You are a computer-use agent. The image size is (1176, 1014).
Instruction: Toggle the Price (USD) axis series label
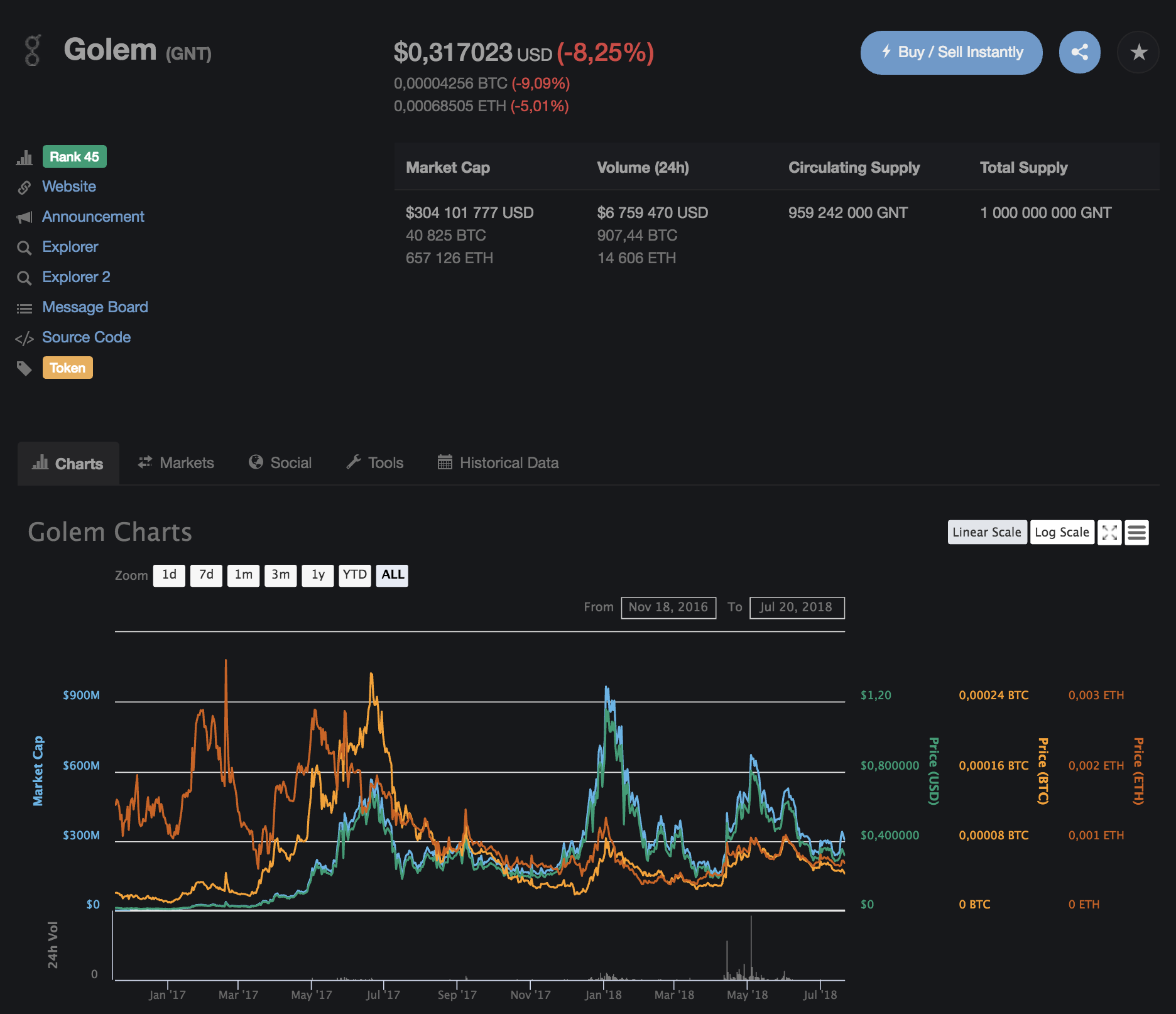[934, 771]
